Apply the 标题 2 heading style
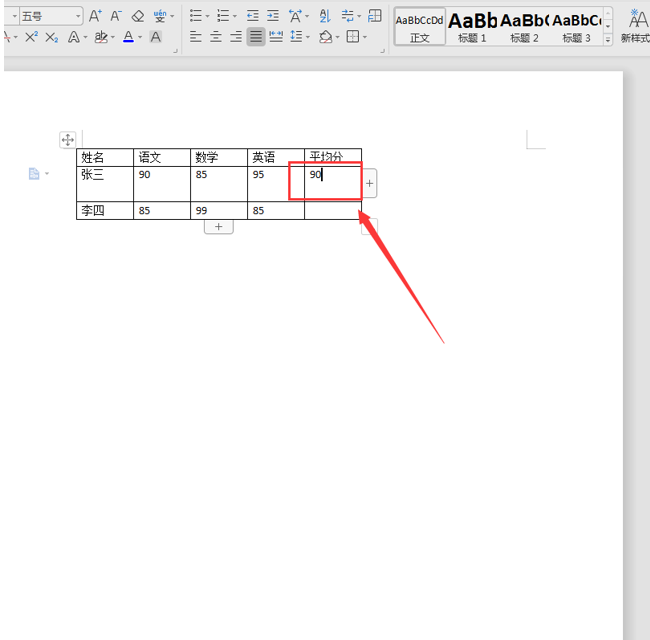Viewport: 650px width, 640px height. 524,27
